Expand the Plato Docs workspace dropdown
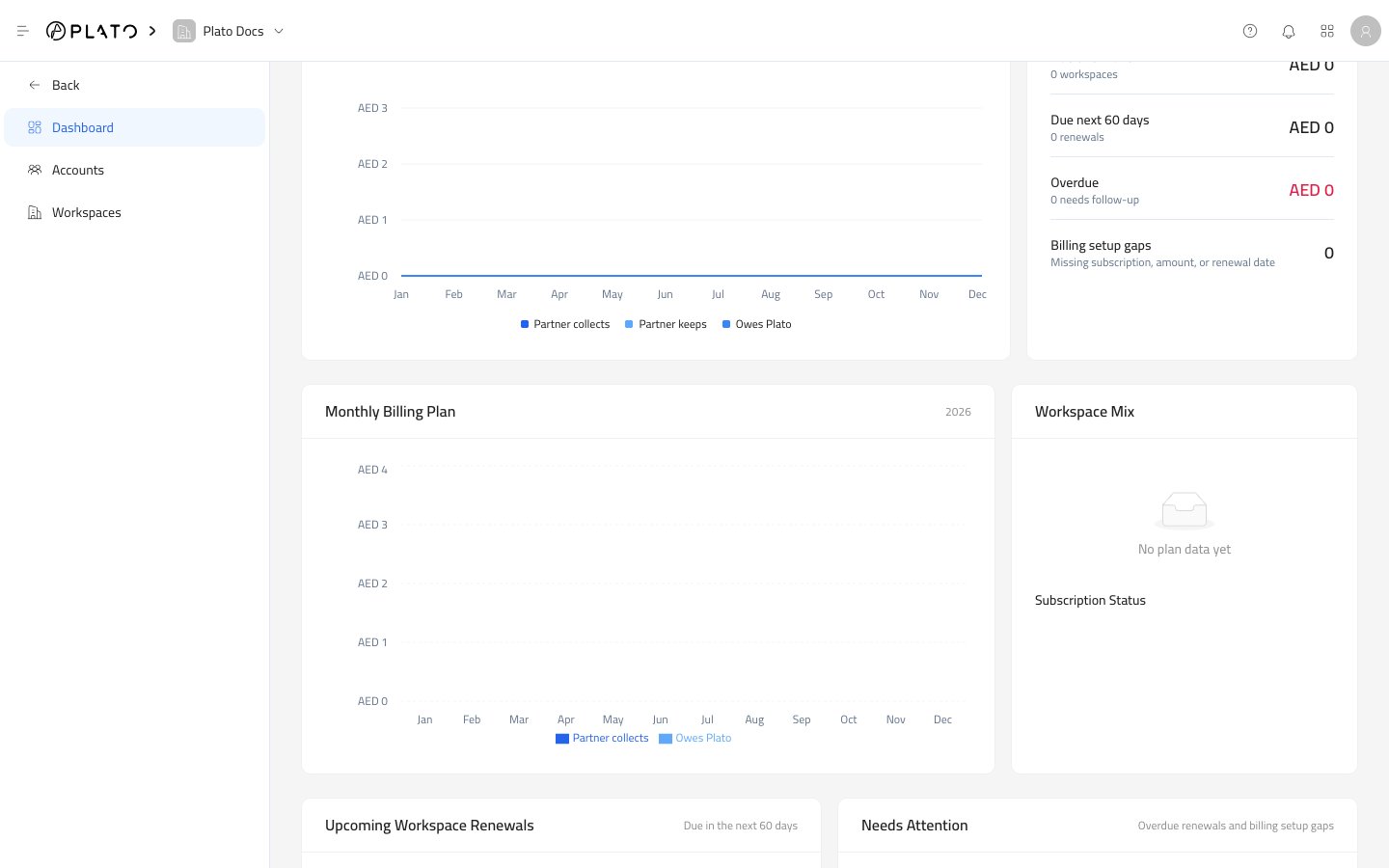The image size is (1389, 868). tap(279, 31)
